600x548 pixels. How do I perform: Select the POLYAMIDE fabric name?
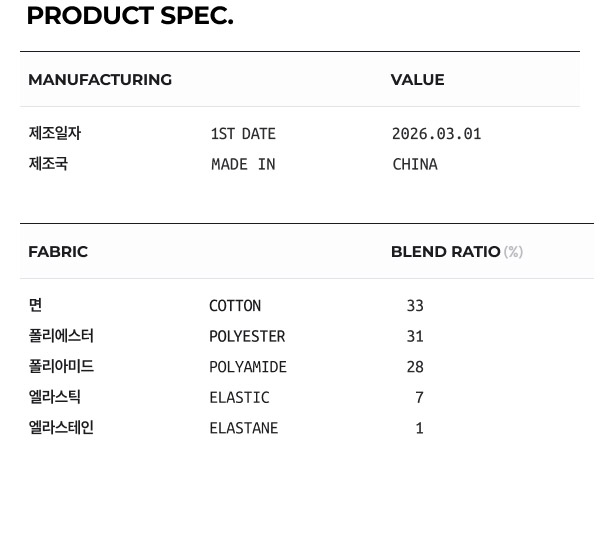(x=248, y=367)
